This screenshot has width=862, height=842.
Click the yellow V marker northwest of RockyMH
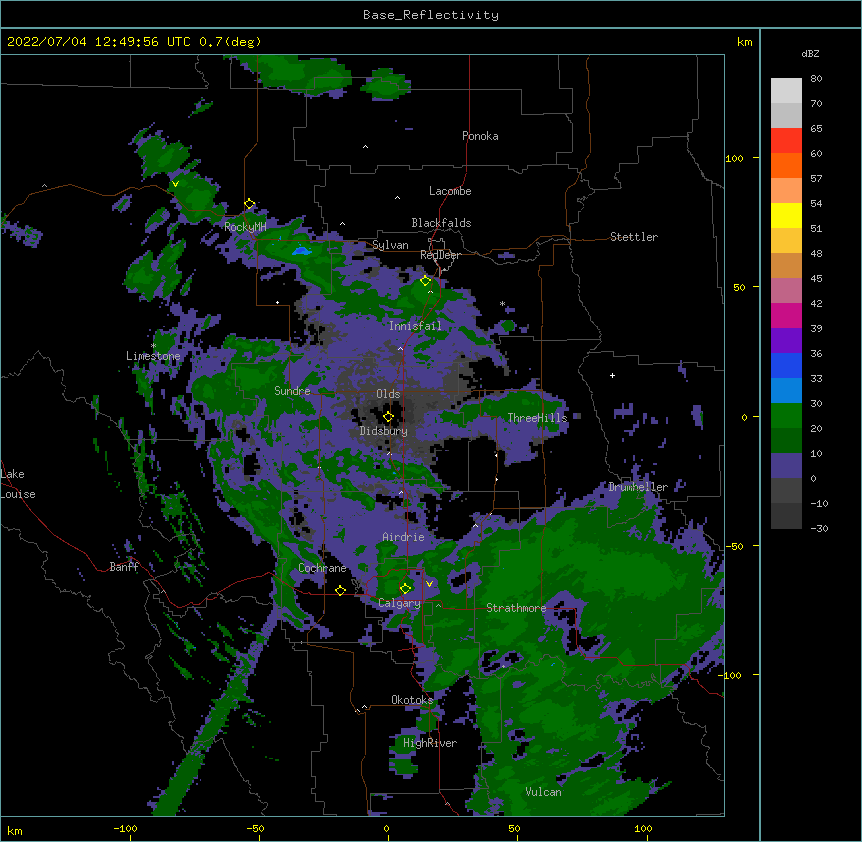[175, 184]
